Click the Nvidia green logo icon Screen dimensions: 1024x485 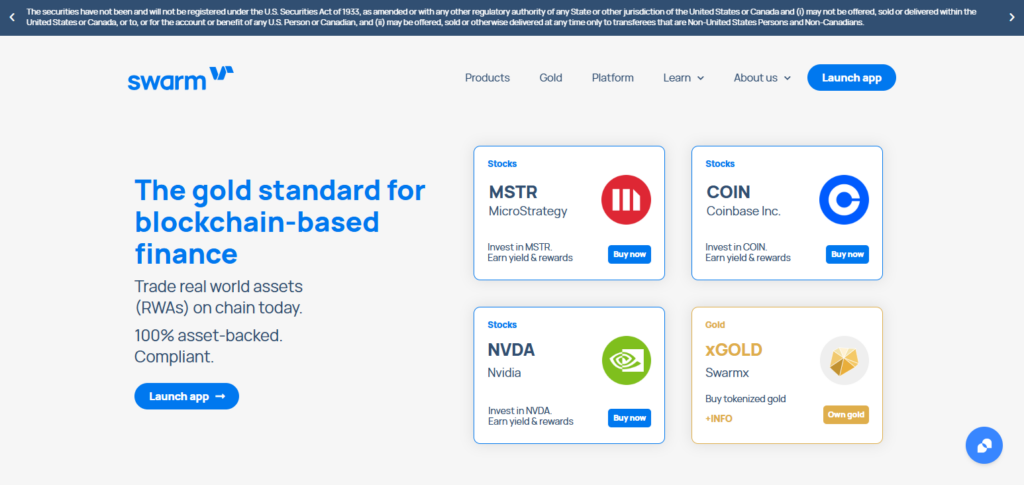[x=626, y=360]
